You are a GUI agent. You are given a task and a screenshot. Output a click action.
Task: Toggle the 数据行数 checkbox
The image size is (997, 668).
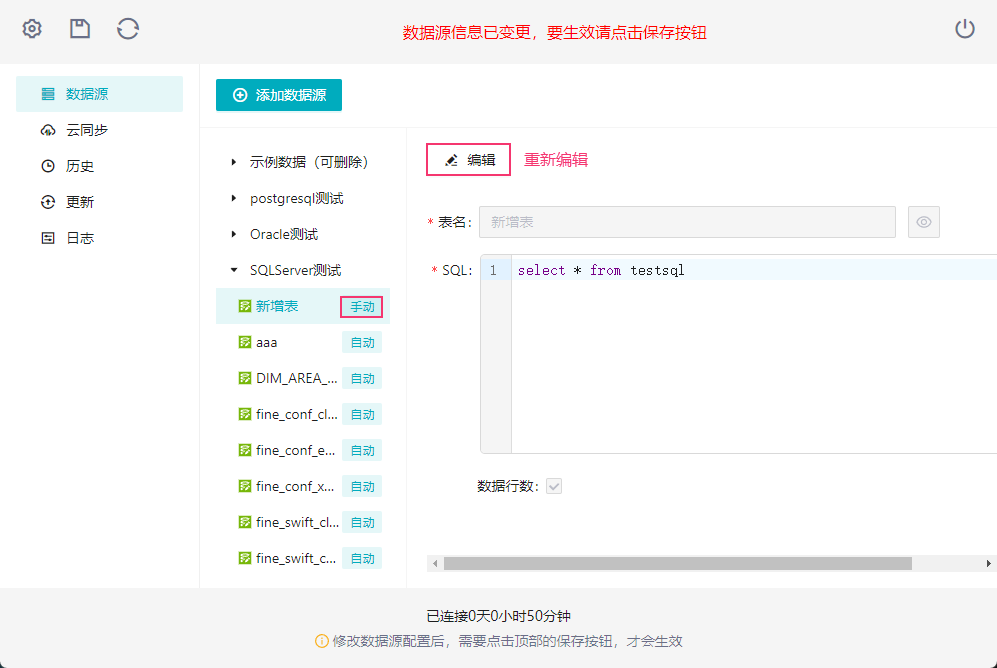pos(554,486)
